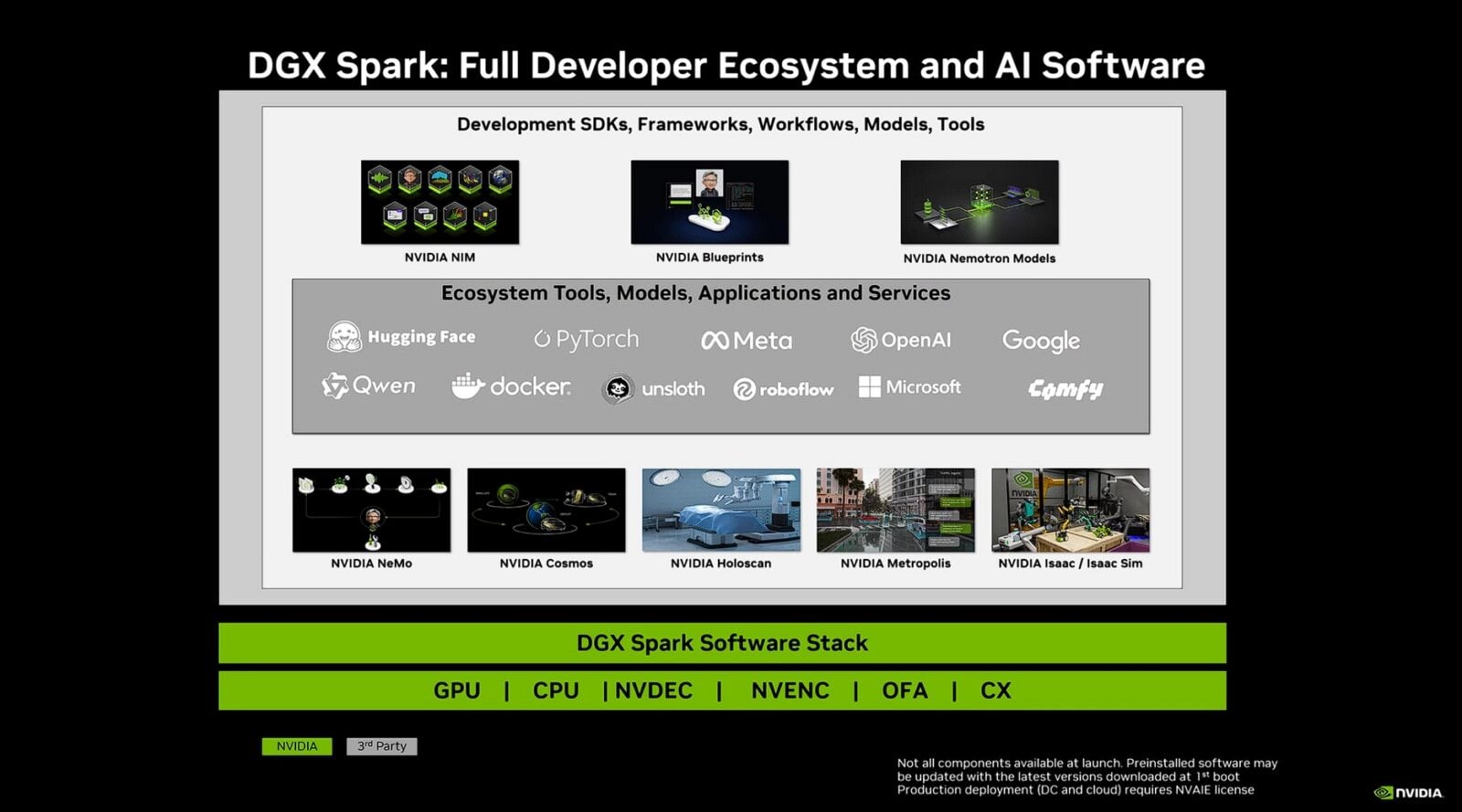1462x812 pixels.
Task: Click the NVIDIA logo in bottom corner
Action: [x=1409, y=793]
